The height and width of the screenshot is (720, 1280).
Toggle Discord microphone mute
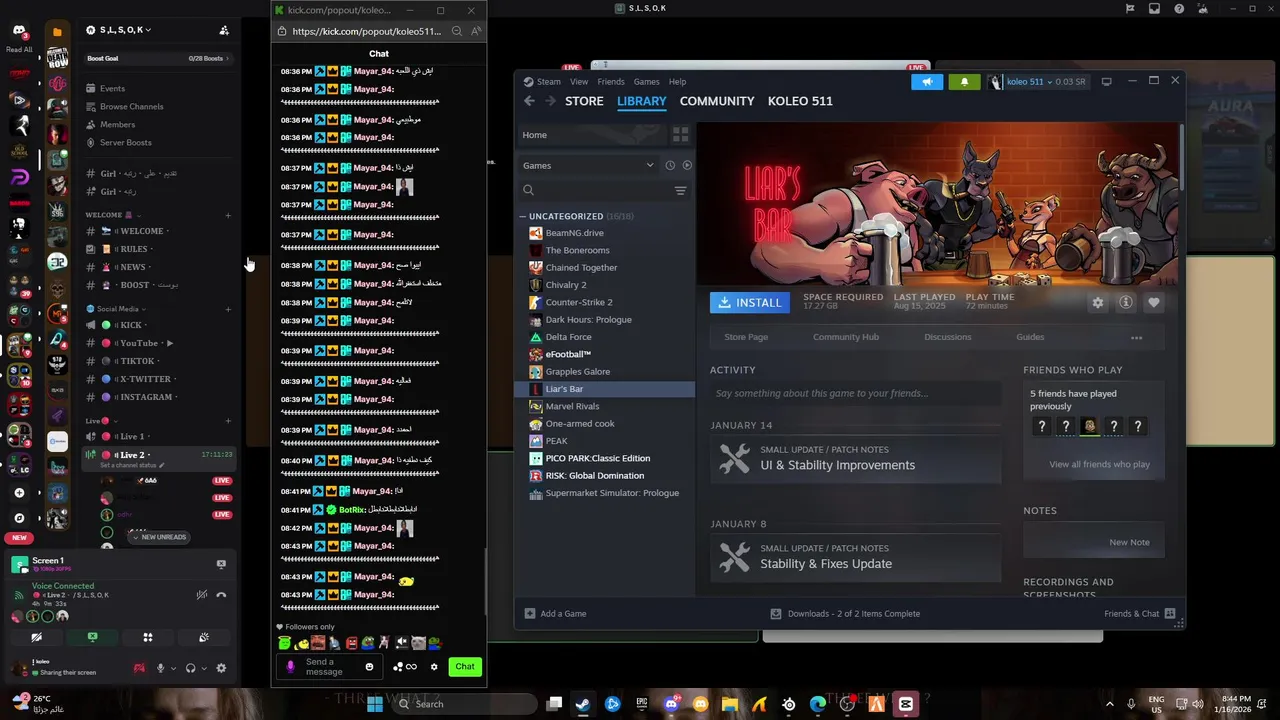click(160, 668)
